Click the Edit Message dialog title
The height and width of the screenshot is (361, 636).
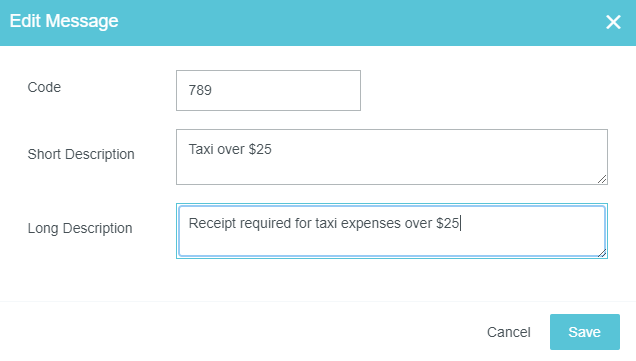coord(64,21)
